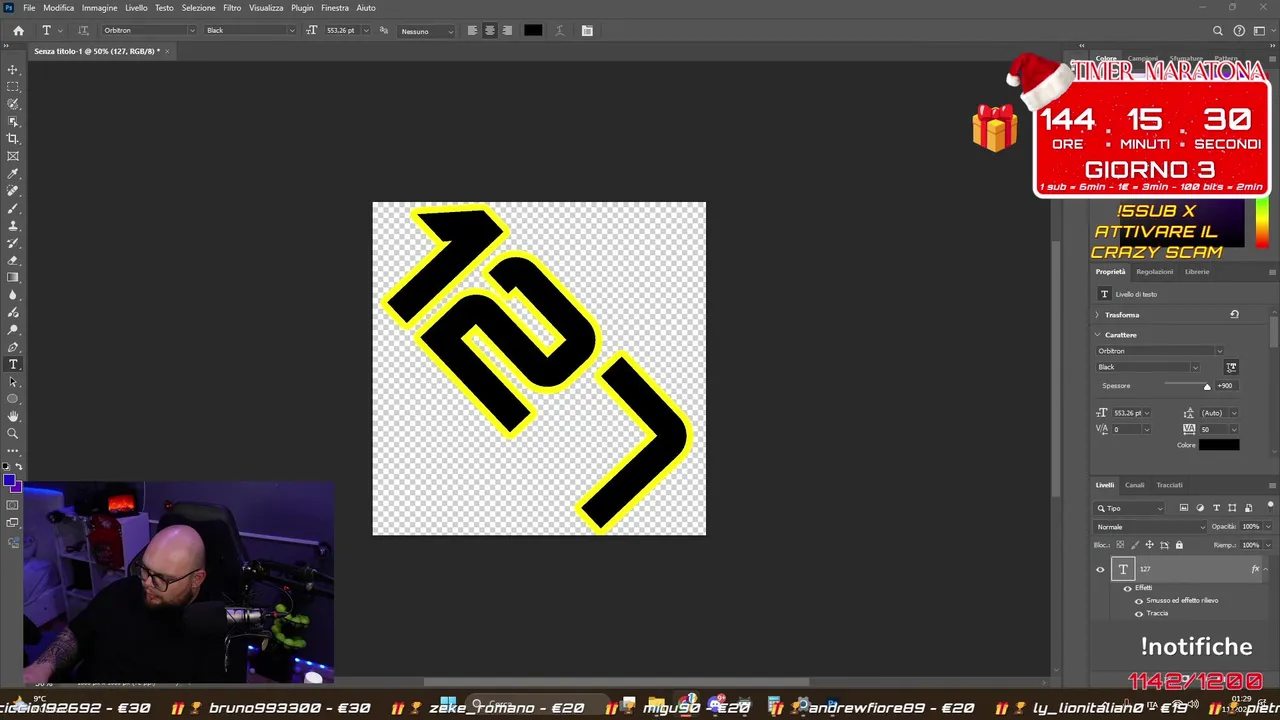Right align text in options bar
Screen dimensions: 1280x720
click(507, 31)
